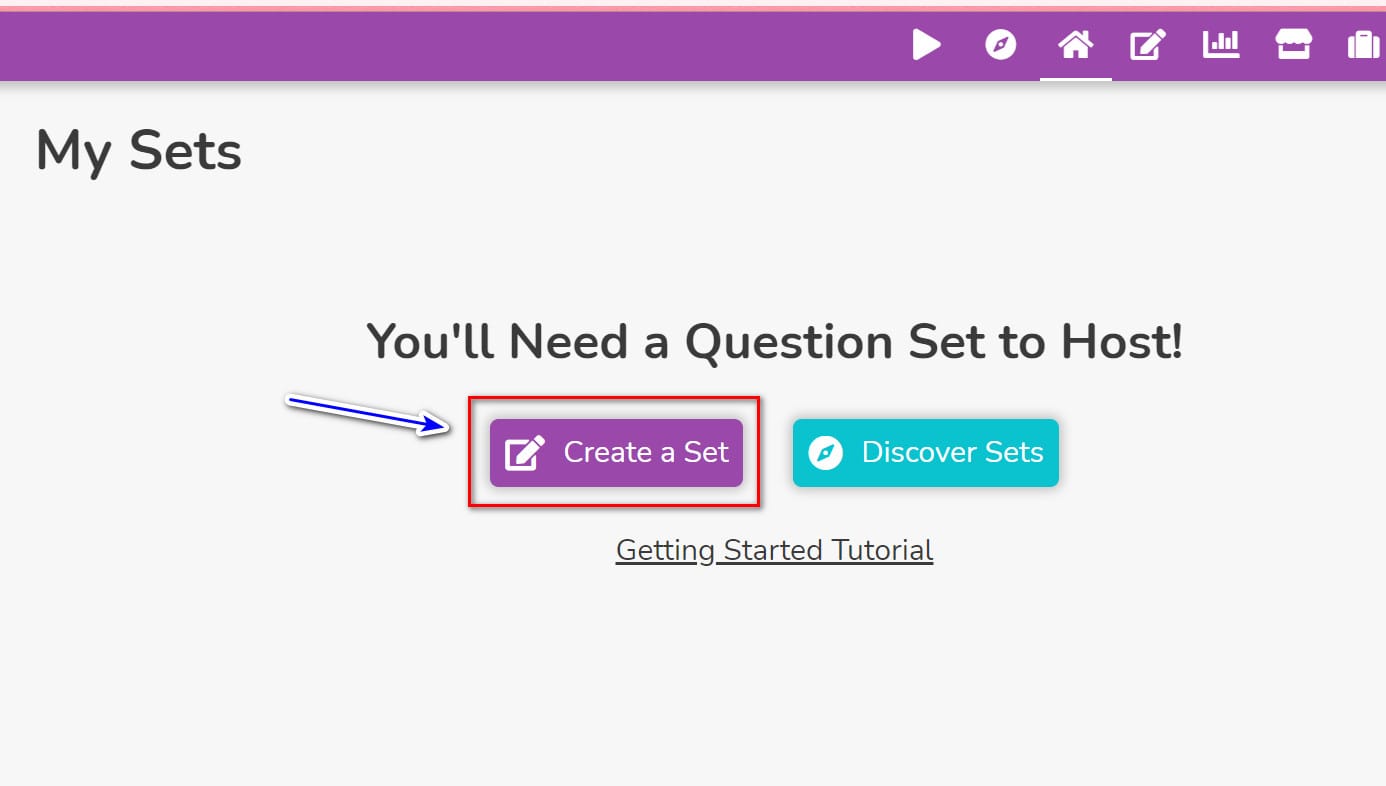
Task: Click the teal Discover Sets button
Action: (x=925, y=453)
